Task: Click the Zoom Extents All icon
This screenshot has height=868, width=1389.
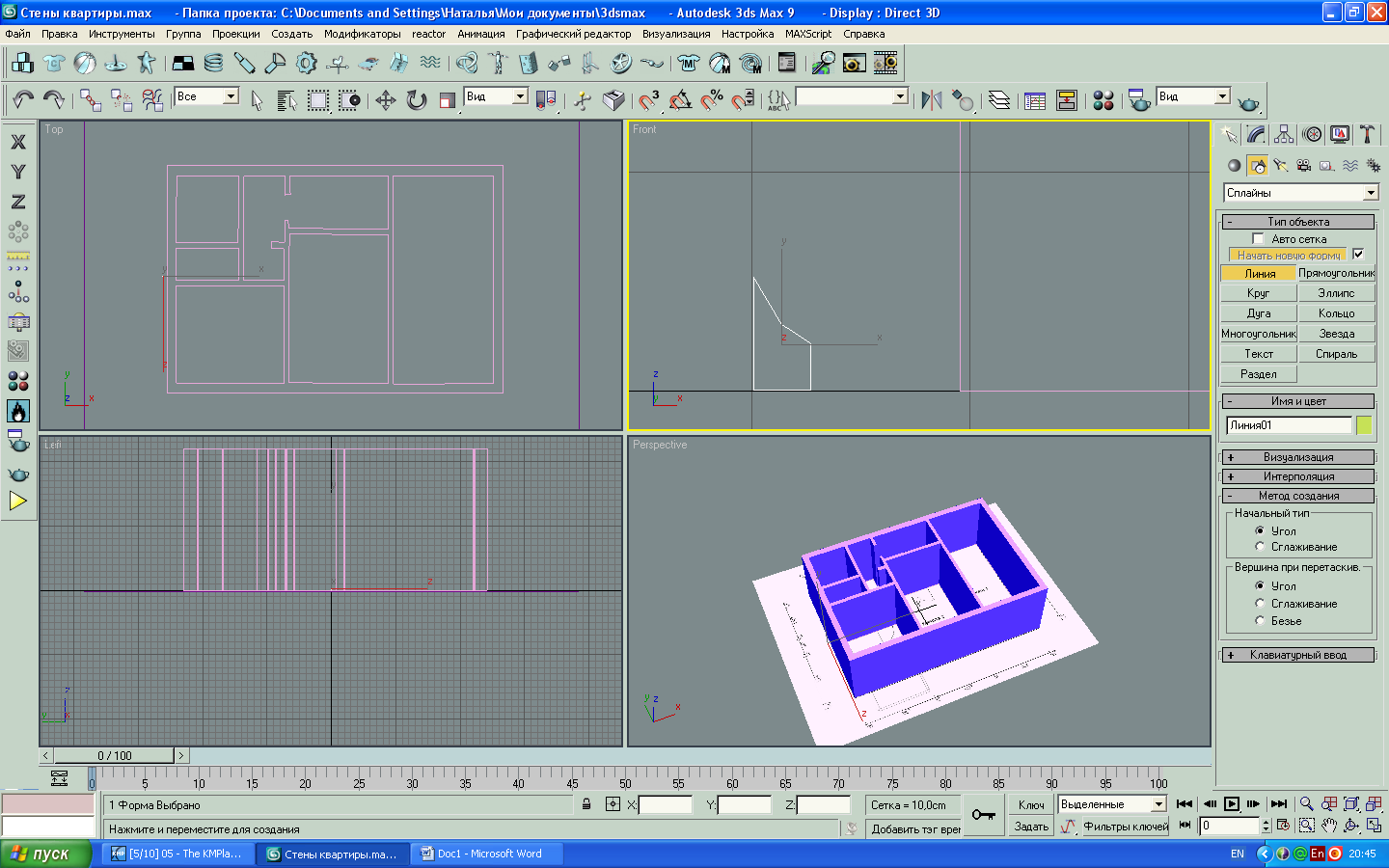Action: tap(1374, 803)
